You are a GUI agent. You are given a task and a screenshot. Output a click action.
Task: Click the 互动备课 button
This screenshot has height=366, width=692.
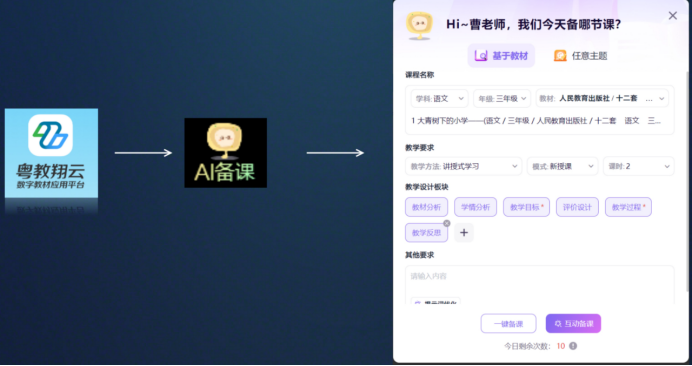tap(573, 324)
